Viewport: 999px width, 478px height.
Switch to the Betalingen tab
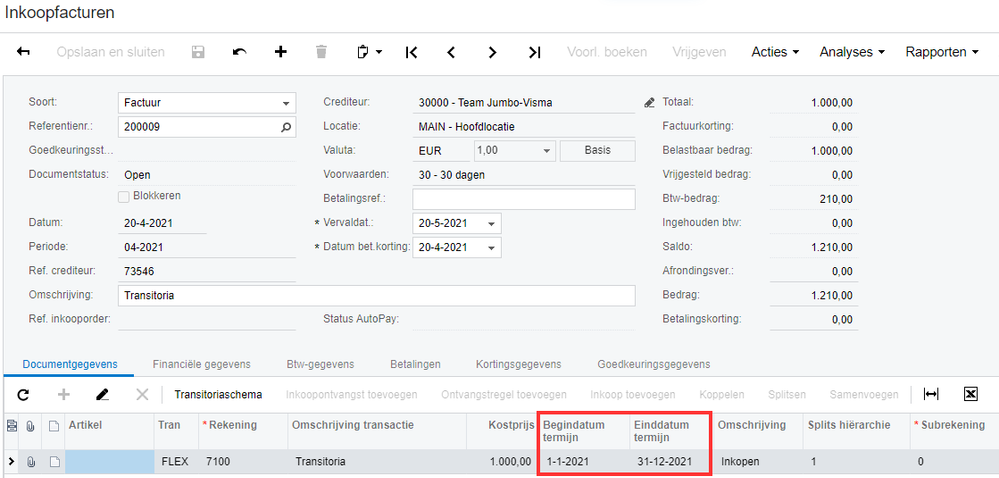415,365
